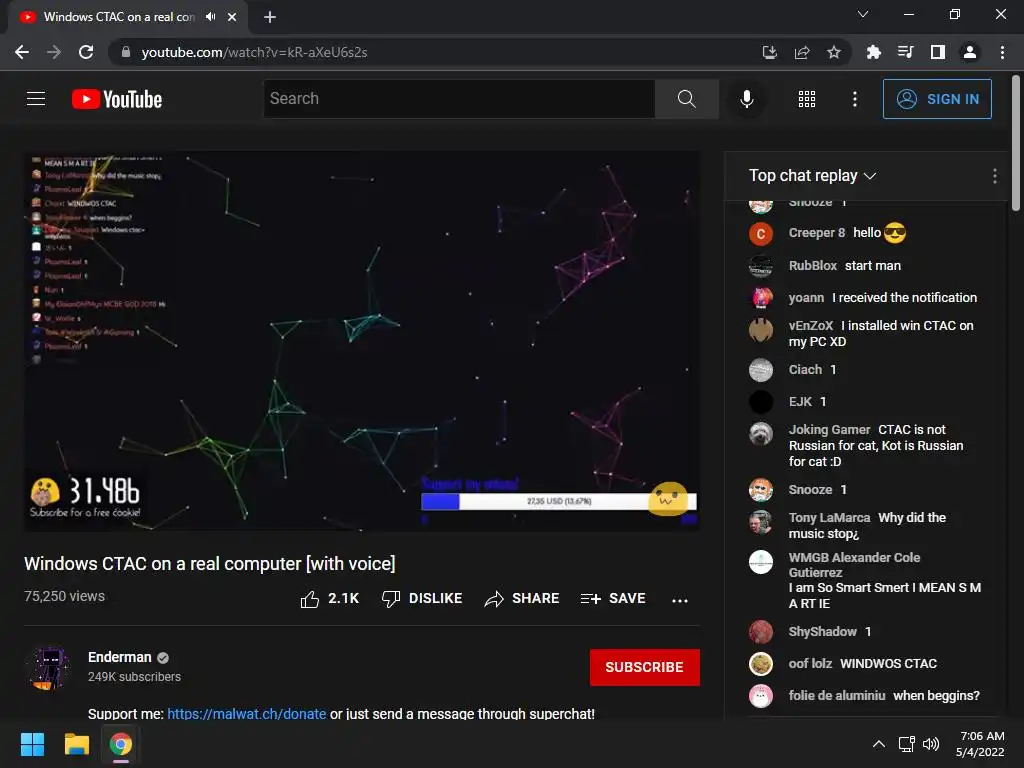Click the address bar URL
The height and width of the screenshot is (768, 1024).
[x=254, y=52]
